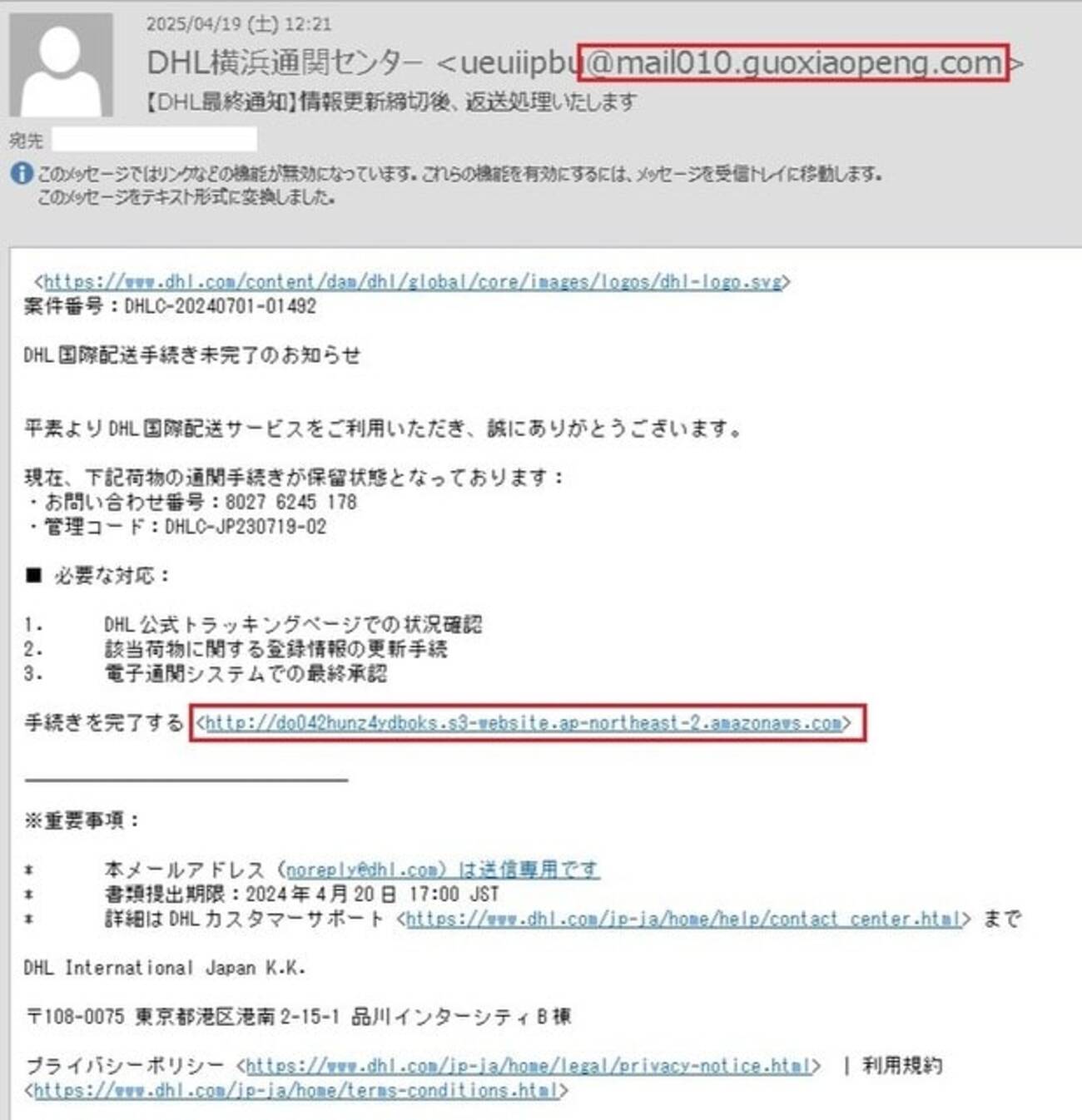Click the sender domain mail010.guoxiaopeng.com

pos(793,62)
